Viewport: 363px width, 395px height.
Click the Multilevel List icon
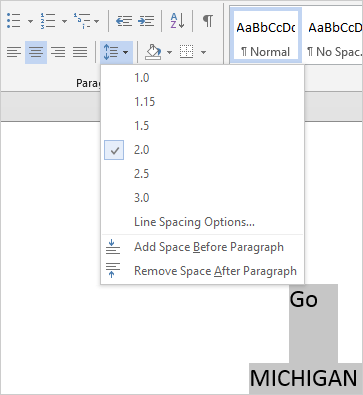point(82,21)
